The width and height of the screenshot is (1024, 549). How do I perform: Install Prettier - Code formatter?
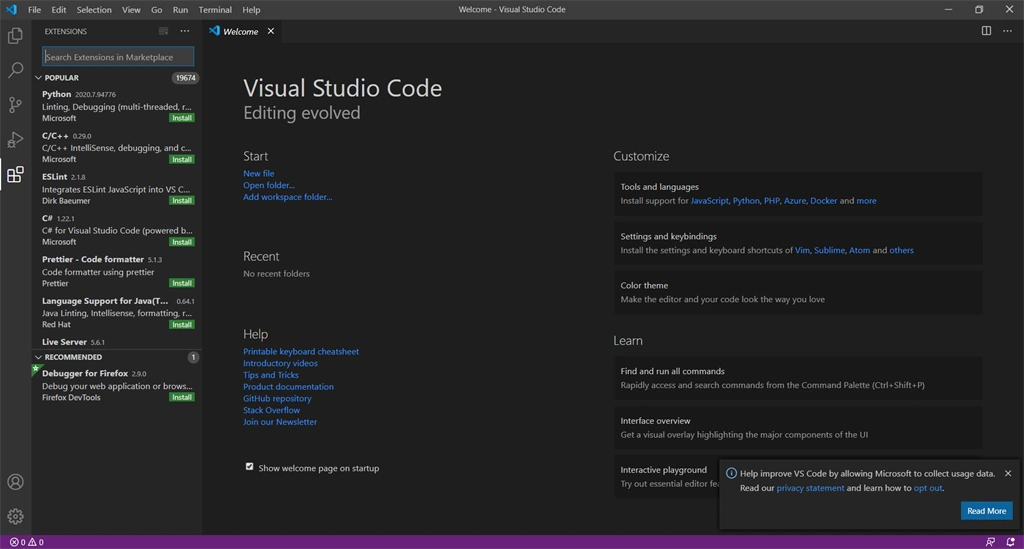click(x=182, y=283)
